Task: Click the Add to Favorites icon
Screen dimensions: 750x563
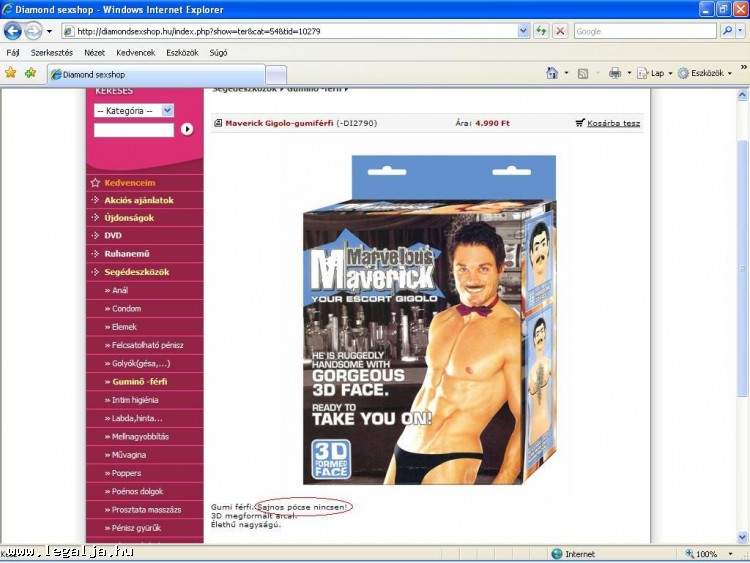Action: pos(30,73)
